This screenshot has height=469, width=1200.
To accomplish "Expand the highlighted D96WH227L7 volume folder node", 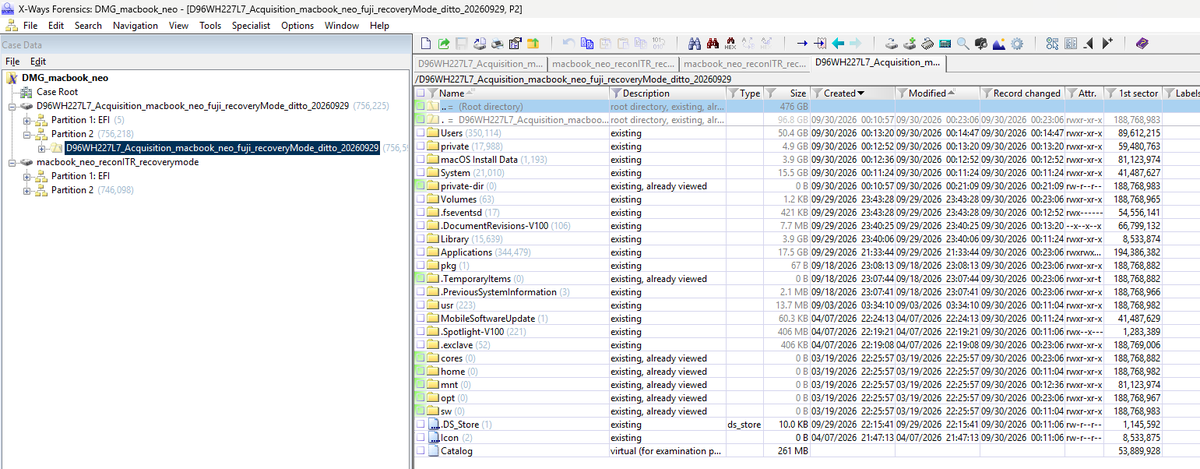I will [43, 148].
